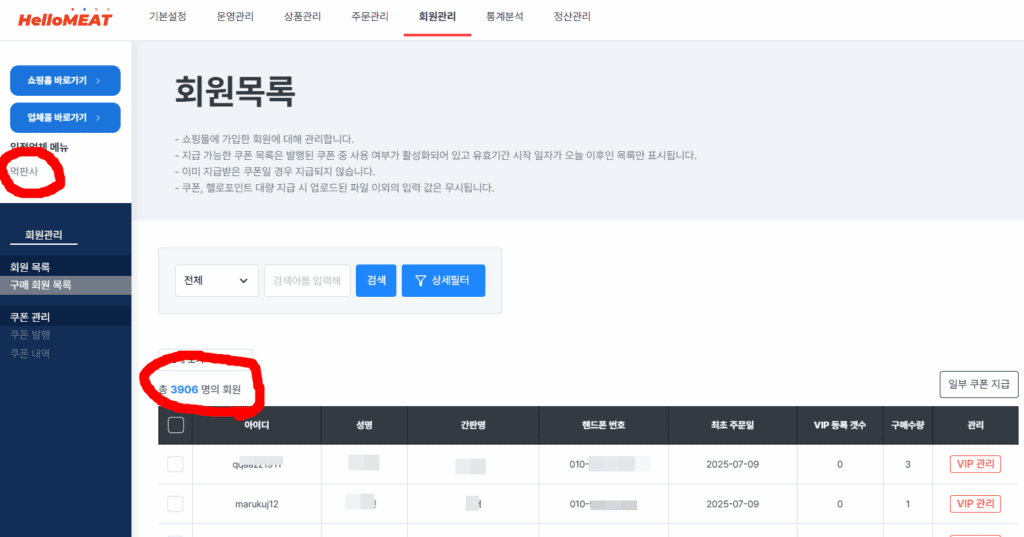Click VIP 관리 for the first row
Viewport: 1024px width, 537px height.
pos(976,464)
